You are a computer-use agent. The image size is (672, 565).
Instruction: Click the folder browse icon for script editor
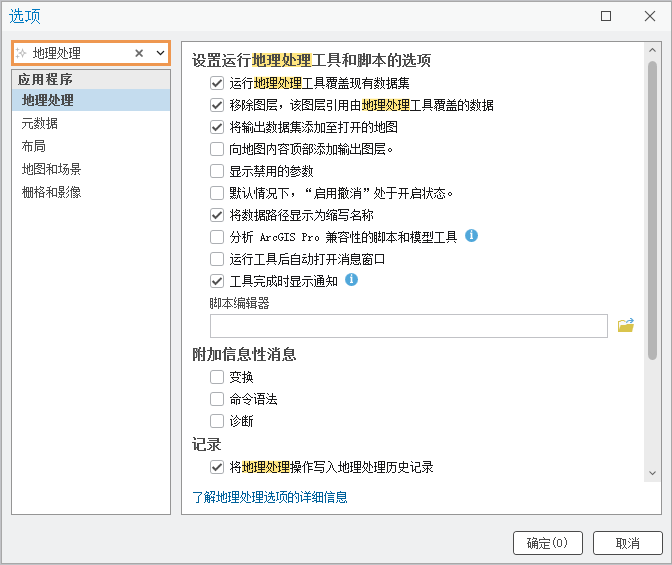tap(626, 325)
